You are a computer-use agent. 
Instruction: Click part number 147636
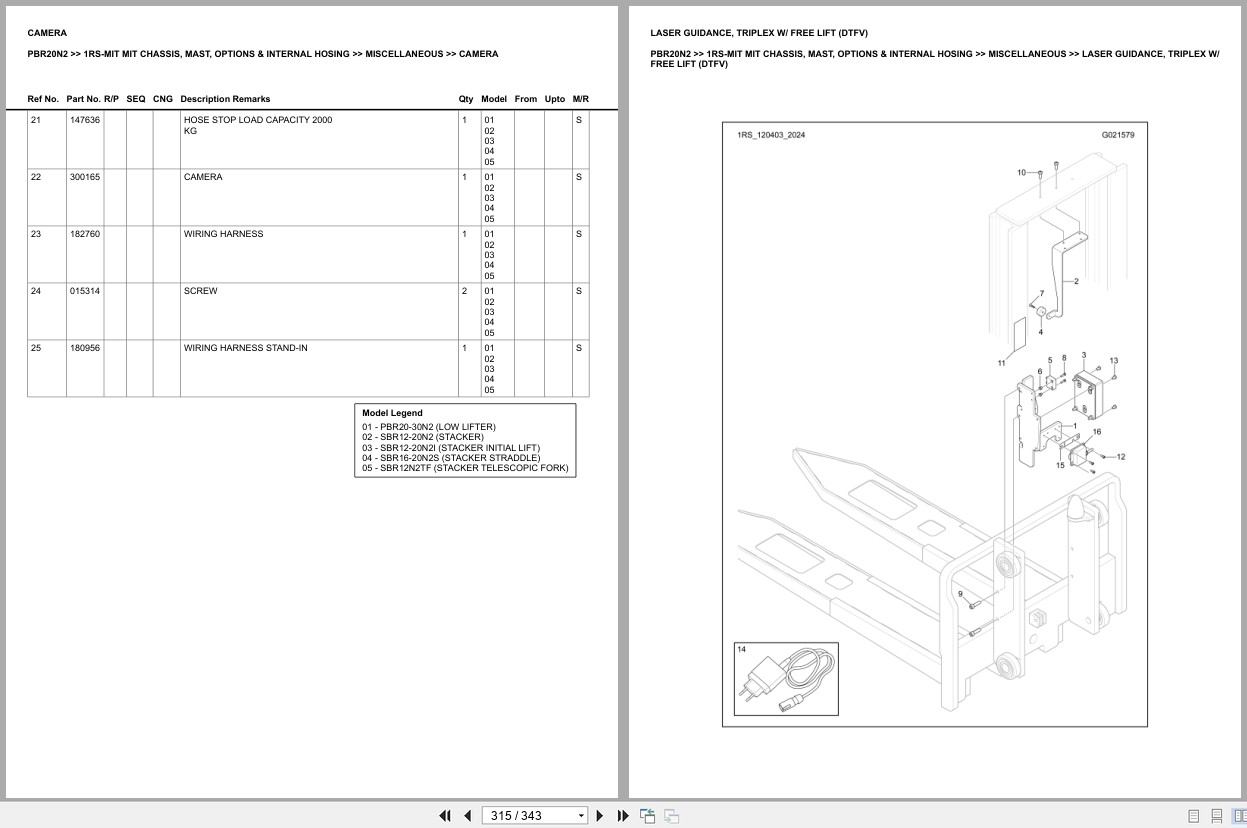click(85, 120)
